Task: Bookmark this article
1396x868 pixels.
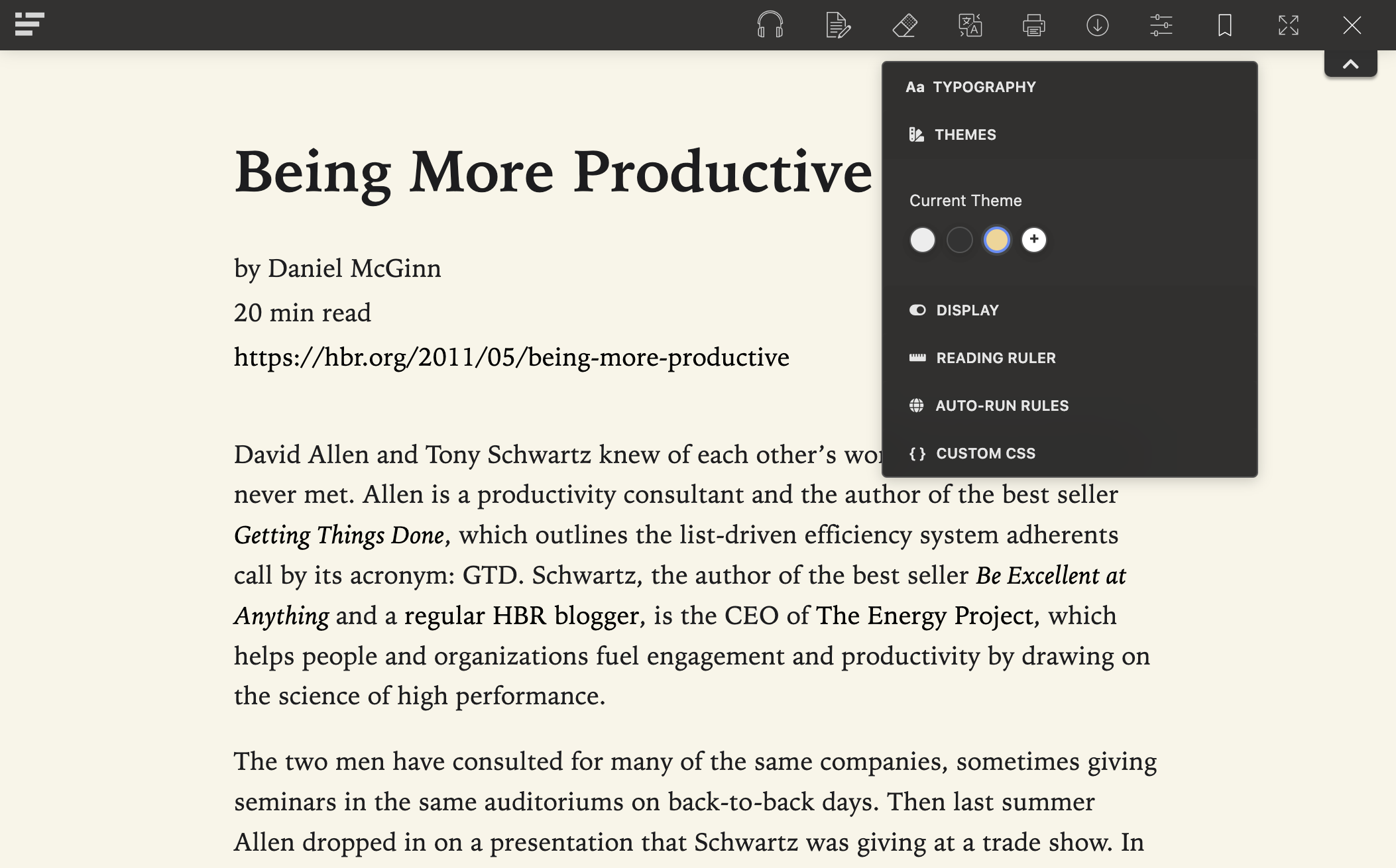Action: click(x=1225, y=25)
